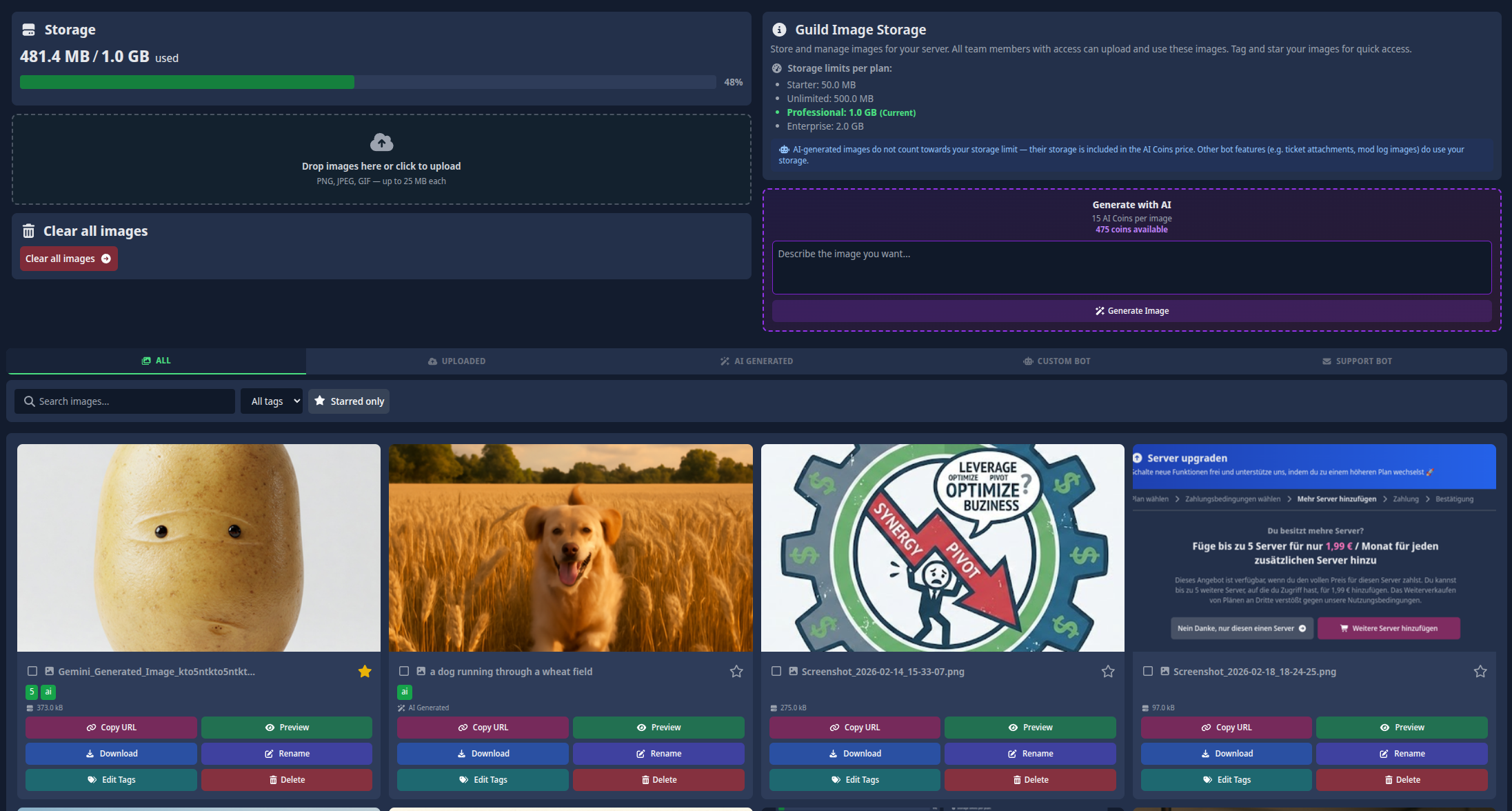Select the checkbox on Screenshot_2026-02-14_15-33-07.png

776,671
